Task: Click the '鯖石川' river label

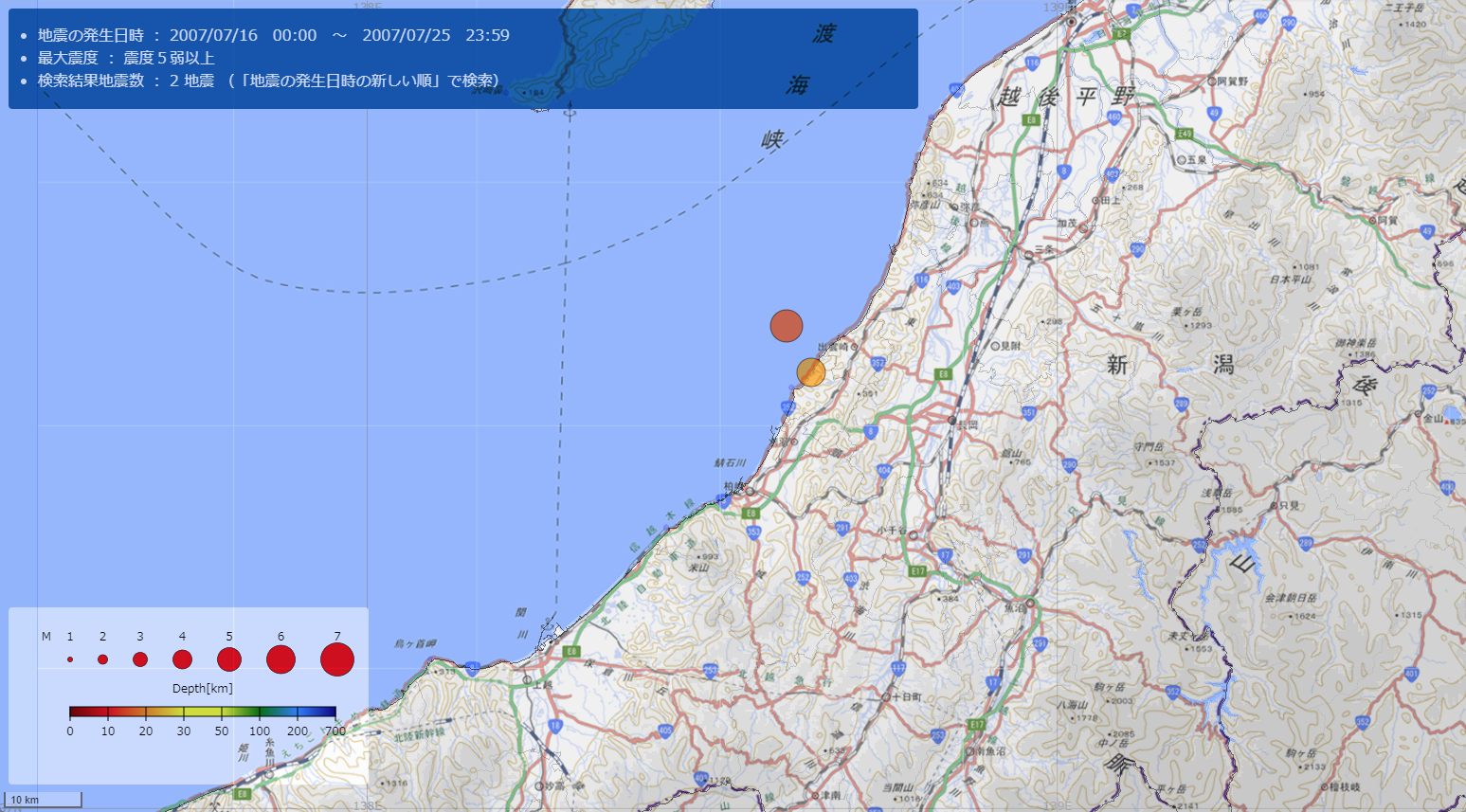Action: [x=730, y=463]
